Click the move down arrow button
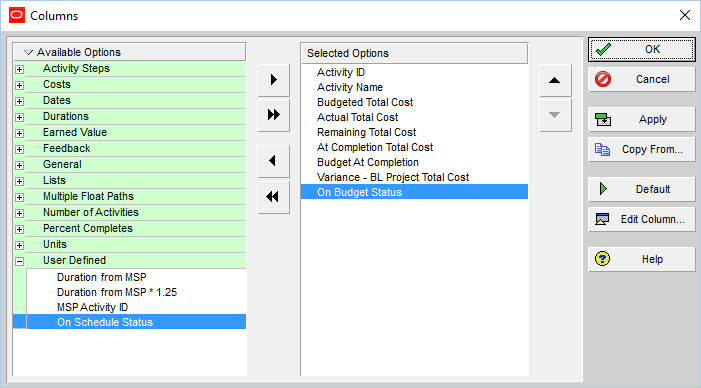 click(555, 115)
